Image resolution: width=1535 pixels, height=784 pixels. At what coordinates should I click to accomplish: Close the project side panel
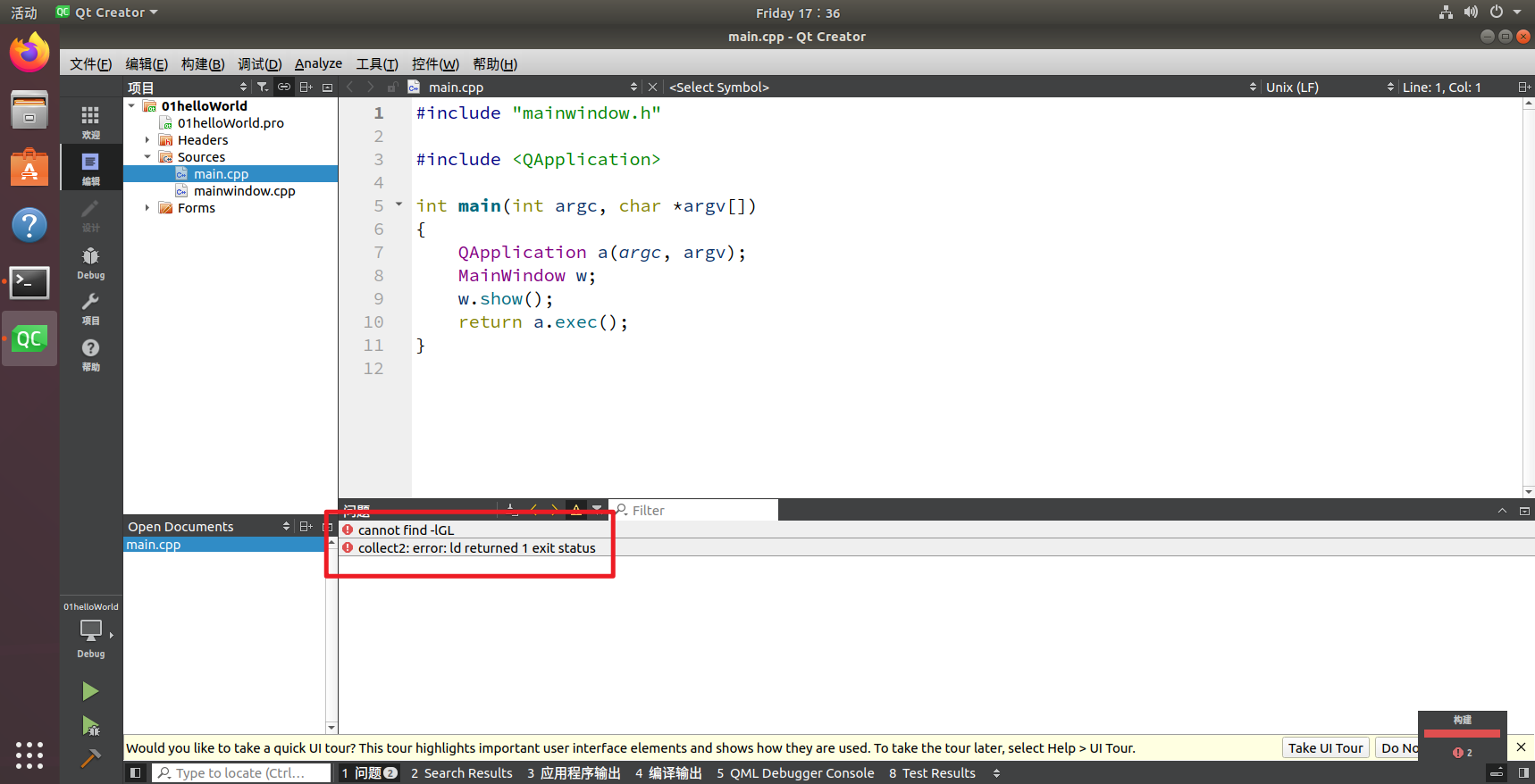[327, 87]
